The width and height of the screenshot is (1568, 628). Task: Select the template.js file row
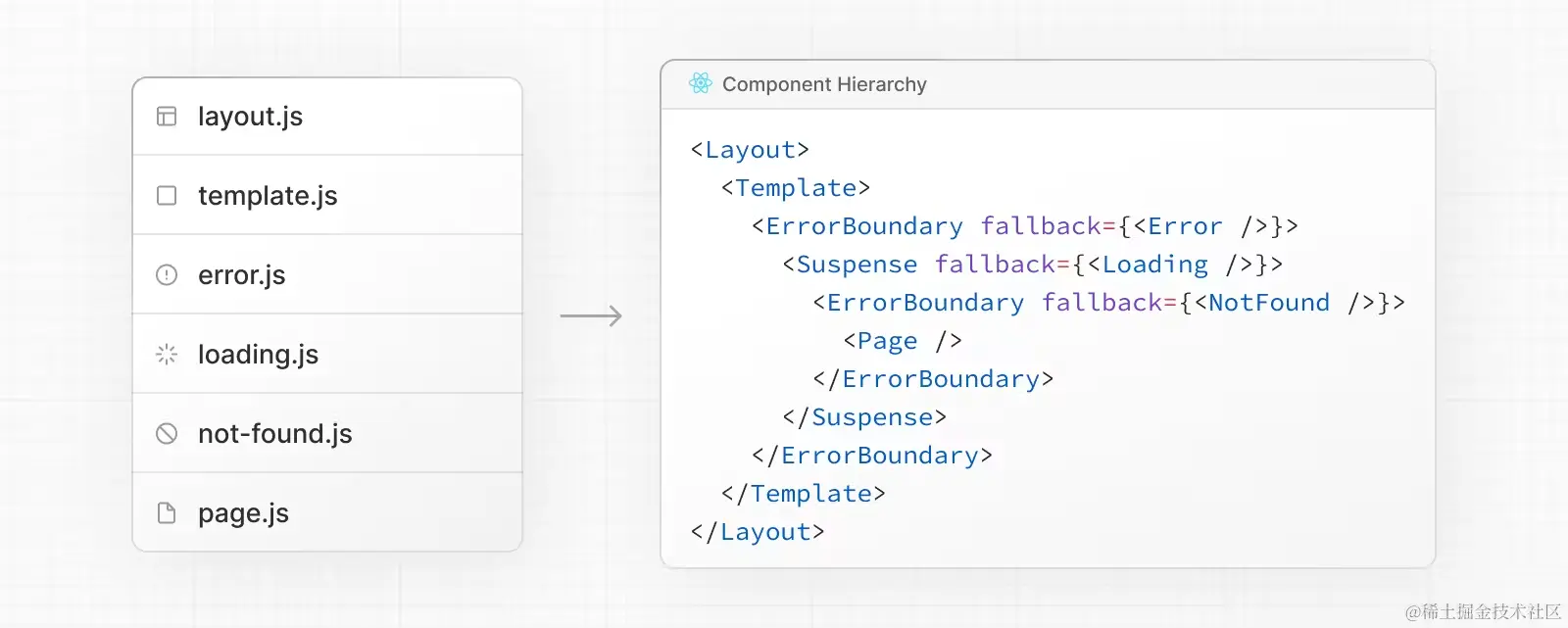point(327,196)
